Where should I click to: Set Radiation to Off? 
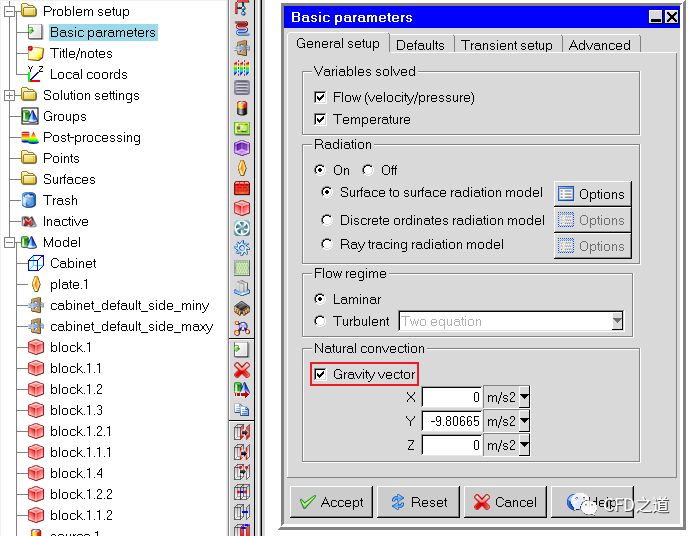[368, 170]
